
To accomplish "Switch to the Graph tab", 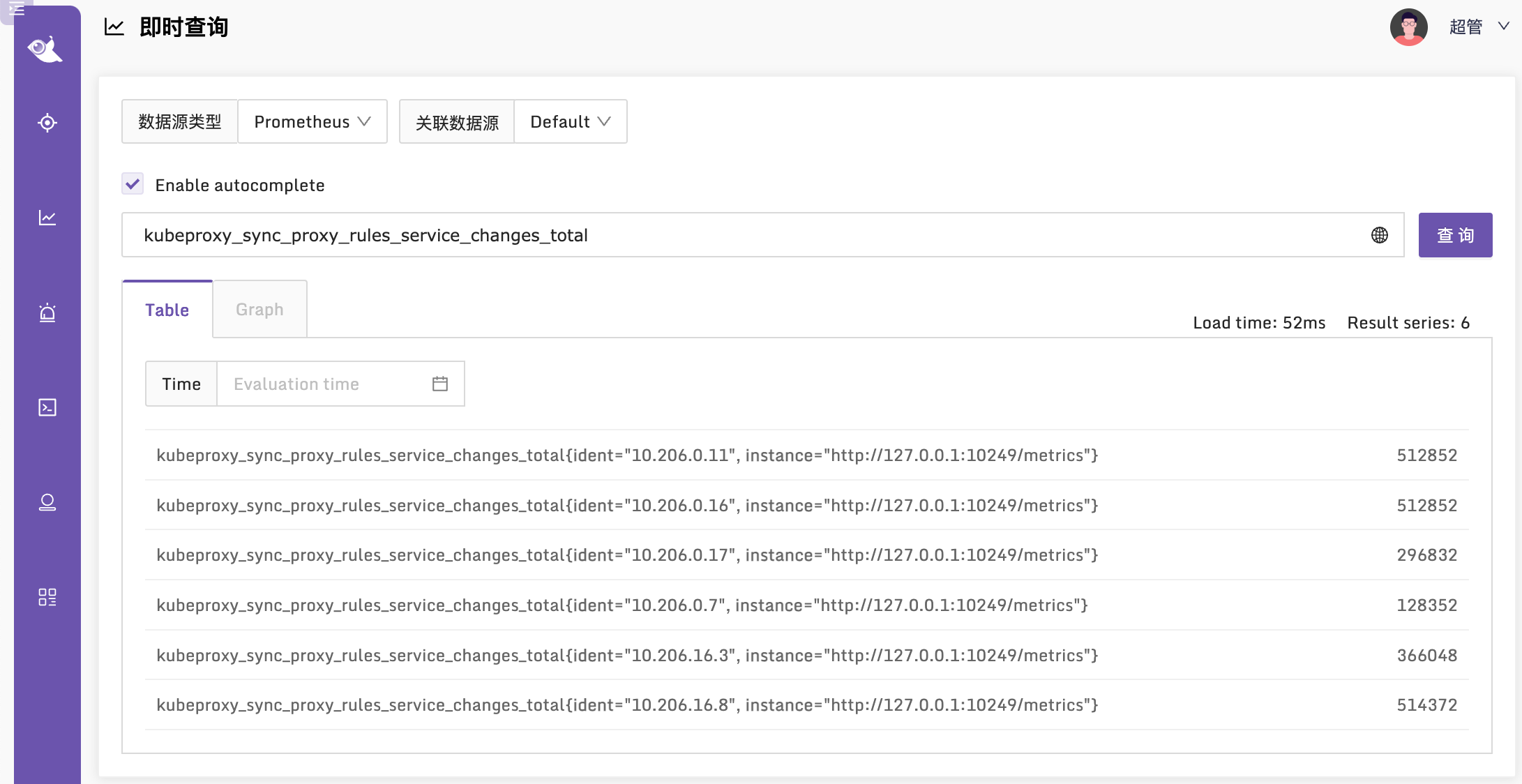I will [x=259, y=309].
